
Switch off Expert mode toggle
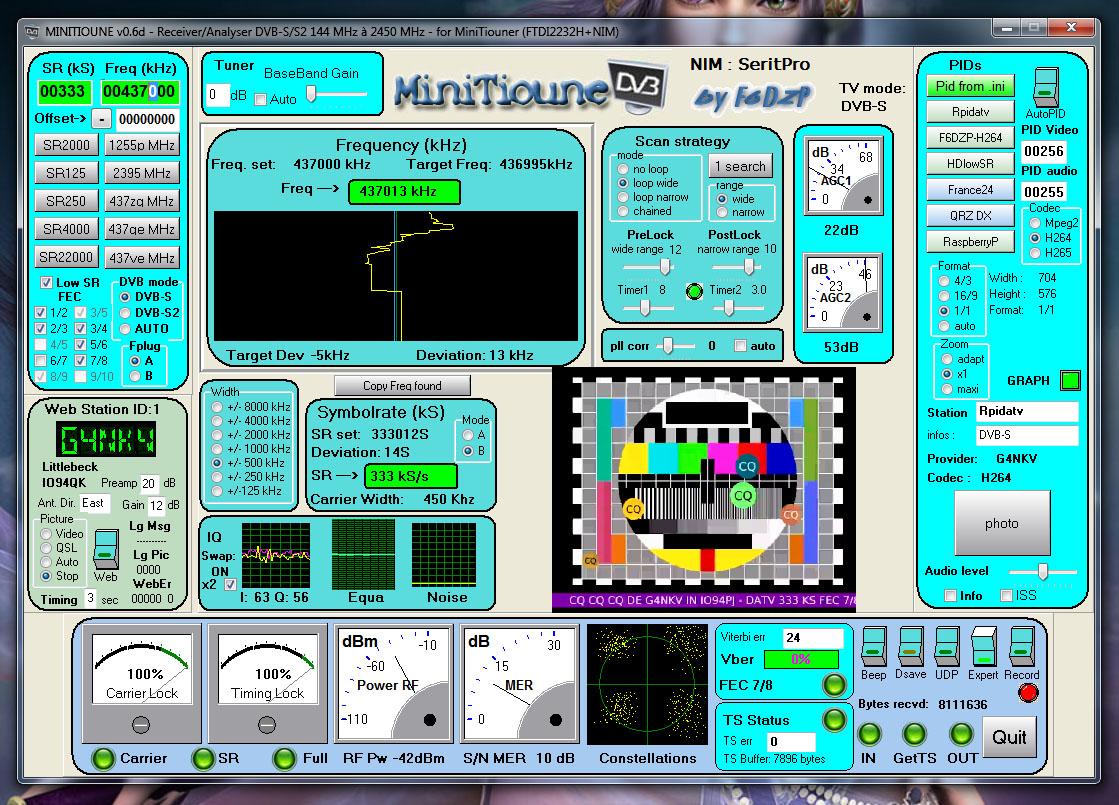984,647
